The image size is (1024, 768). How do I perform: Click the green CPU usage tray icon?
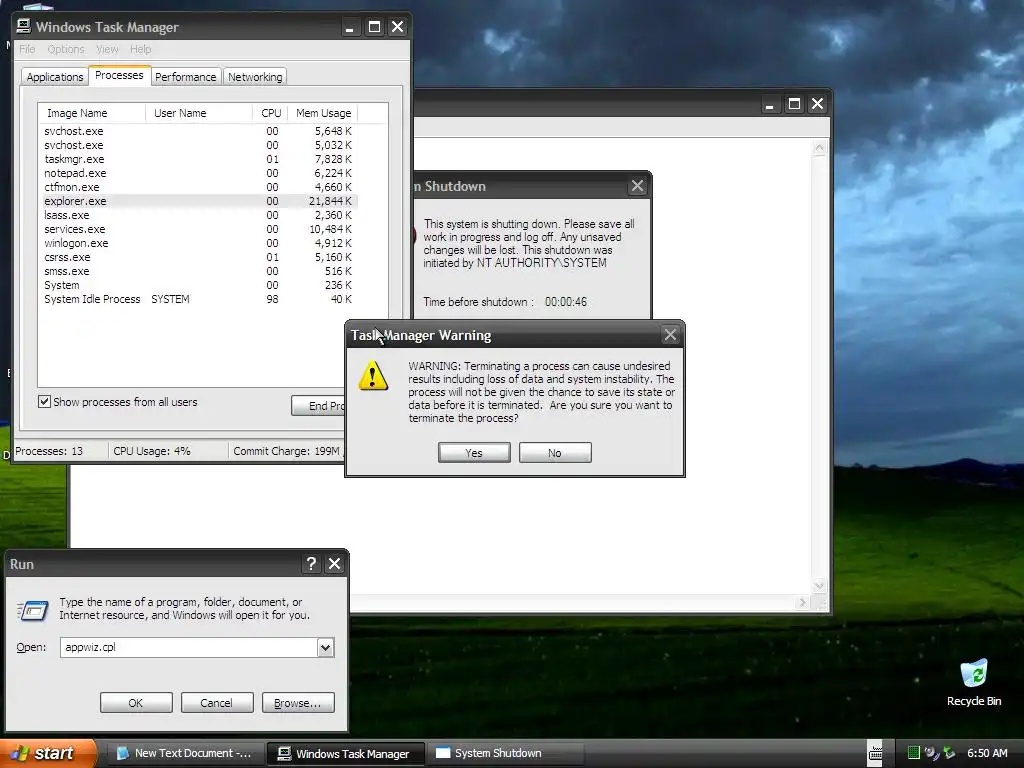pos(914,753)
